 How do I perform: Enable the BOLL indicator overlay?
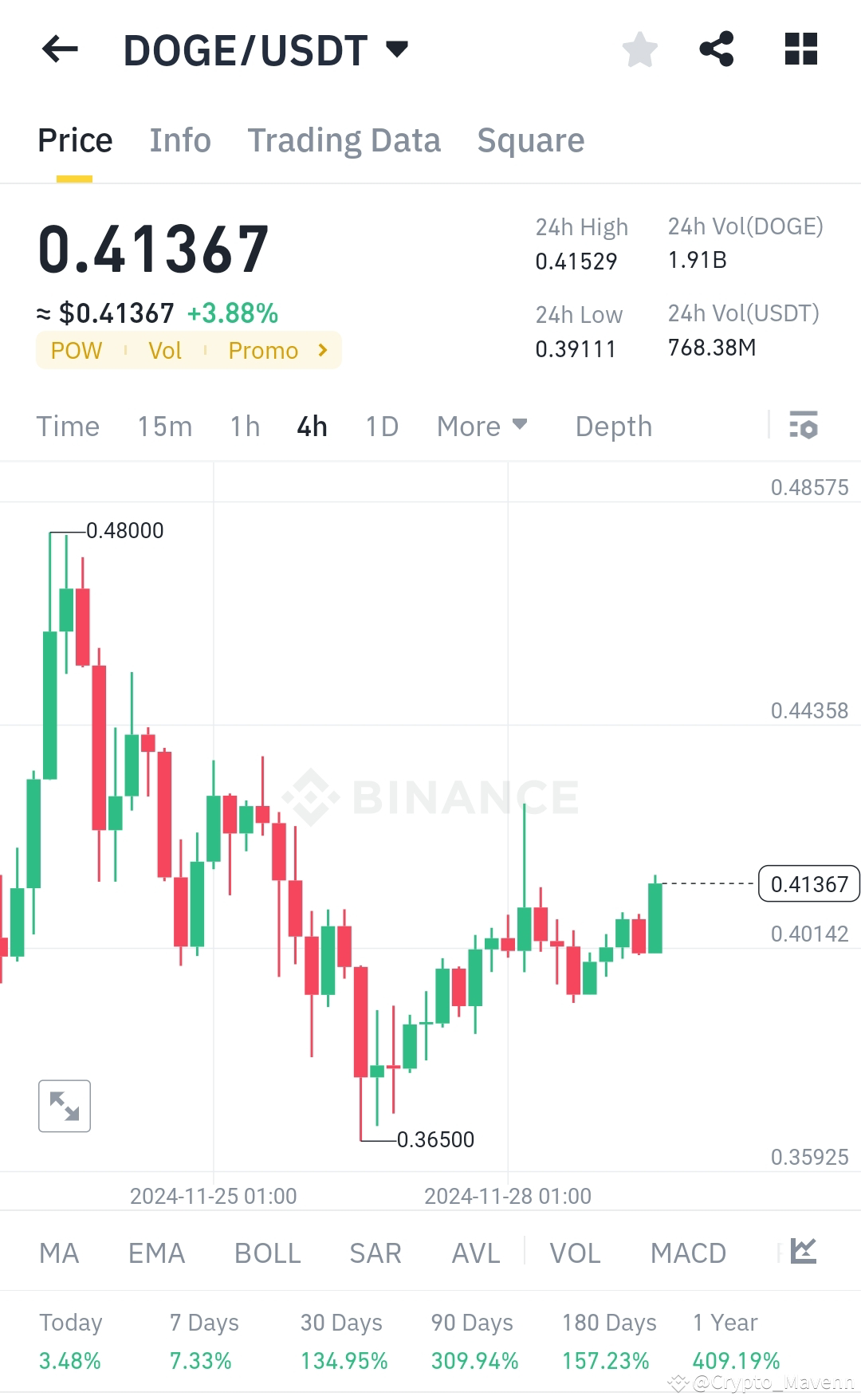[267, 1252]
